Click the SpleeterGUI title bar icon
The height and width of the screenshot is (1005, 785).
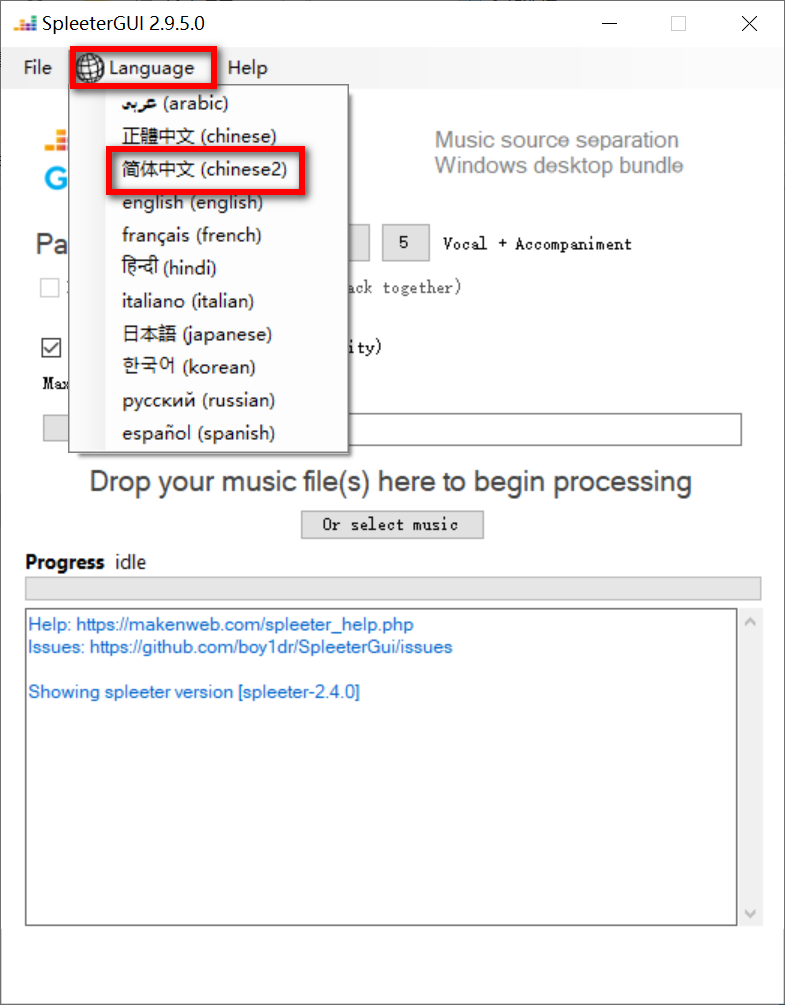[x=26, y=24]
